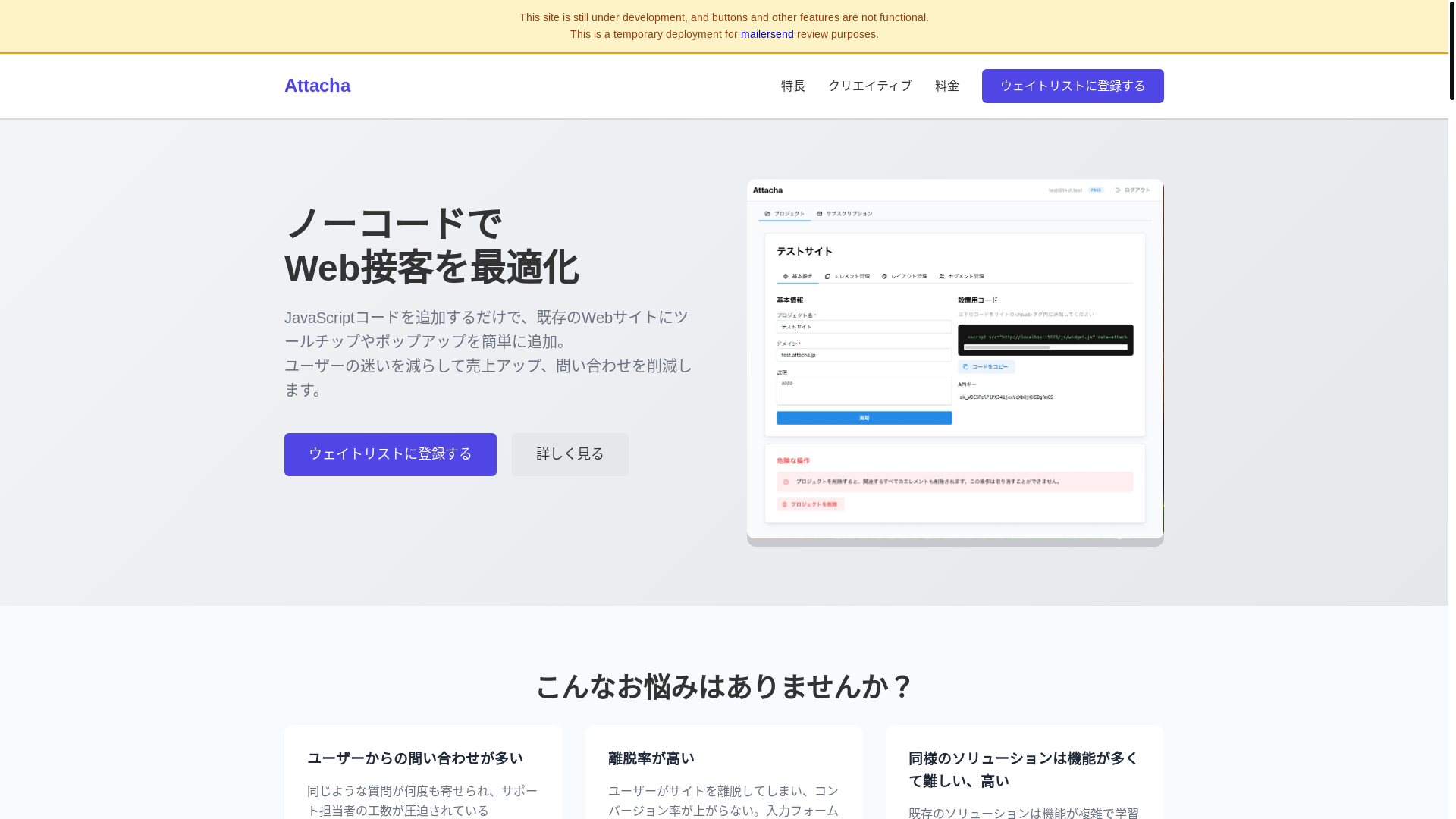The width and height of the screenshot is (1456, 819).
Task: Open the クリエイティブ navigation item
Action: pos(870,86)
